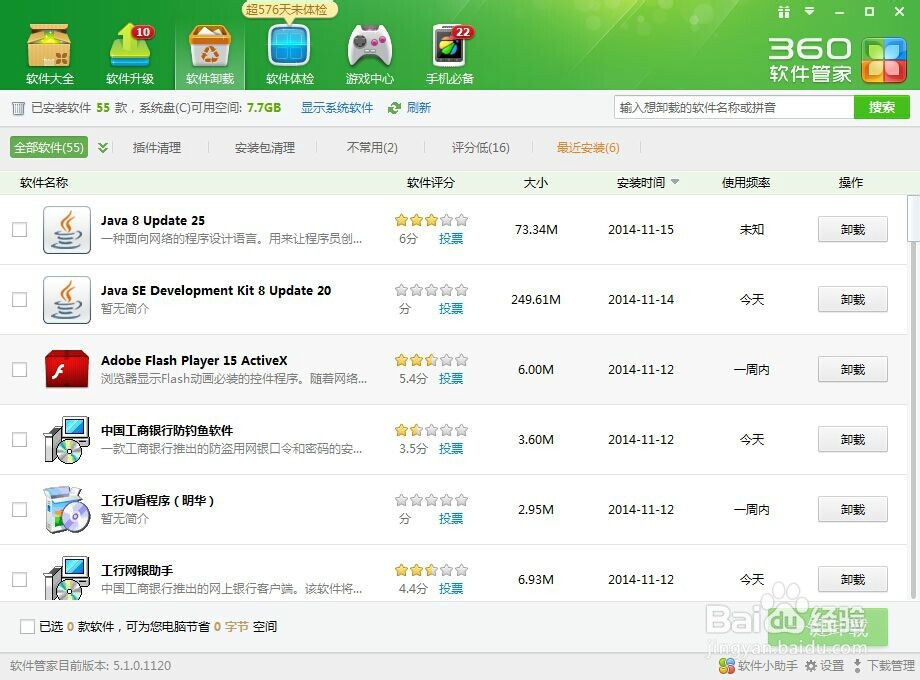Image resolution: width=920 pixels, height=680 pixels.
Task: Click the refresh arrows icon beside 刷新
Action: [394, 108]
